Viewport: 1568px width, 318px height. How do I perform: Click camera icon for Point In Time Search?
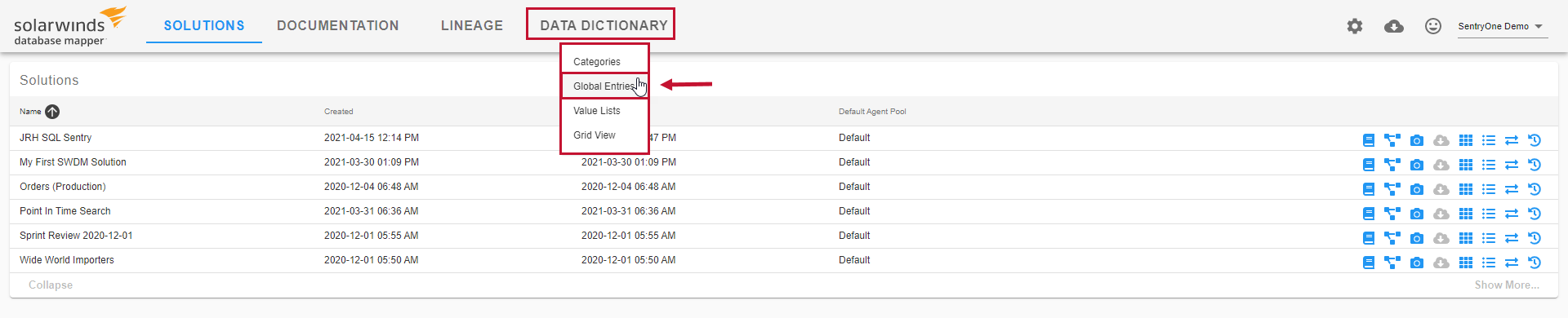tap(1417, 214)
